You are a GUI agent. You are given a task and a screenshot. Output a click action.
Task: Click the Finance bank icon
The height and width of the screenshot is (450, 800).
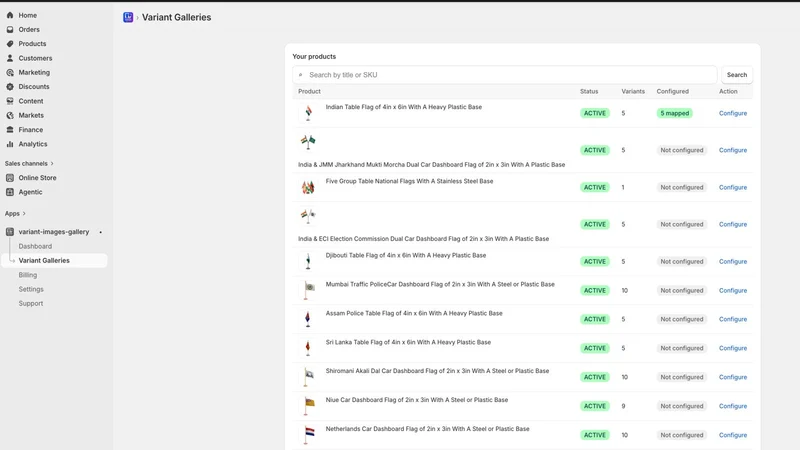(10, 130)
